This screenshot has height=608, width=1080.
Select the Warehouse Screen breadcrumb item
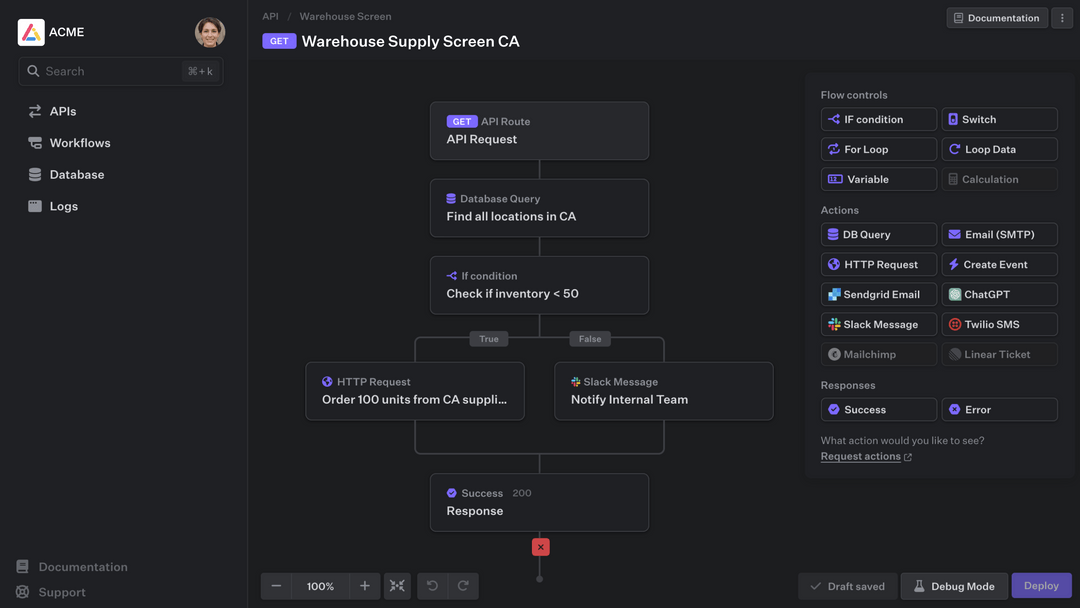(345, 16)
